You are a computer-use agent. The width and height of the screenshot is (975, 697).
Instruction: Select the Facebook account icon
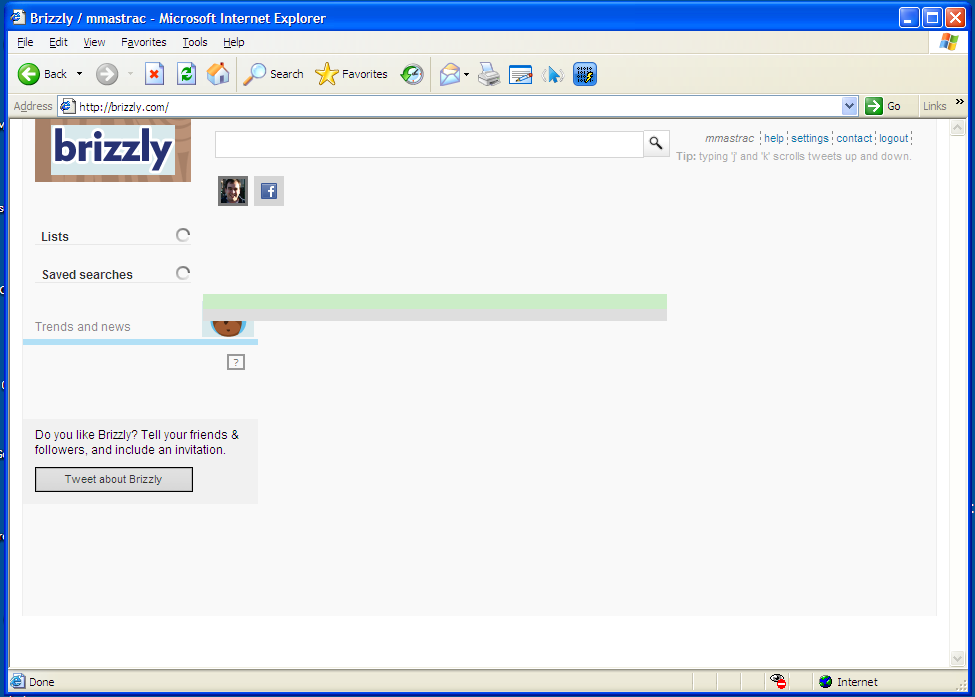tap(269, 191)
